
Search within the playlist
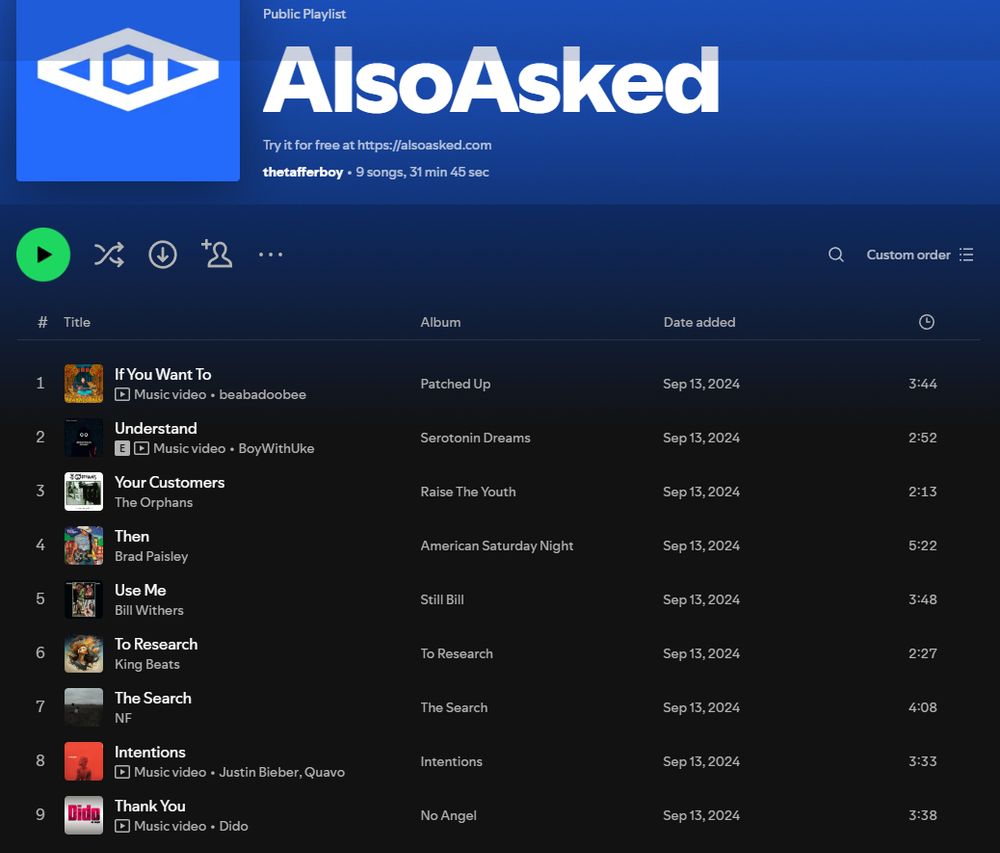(836, 254)
